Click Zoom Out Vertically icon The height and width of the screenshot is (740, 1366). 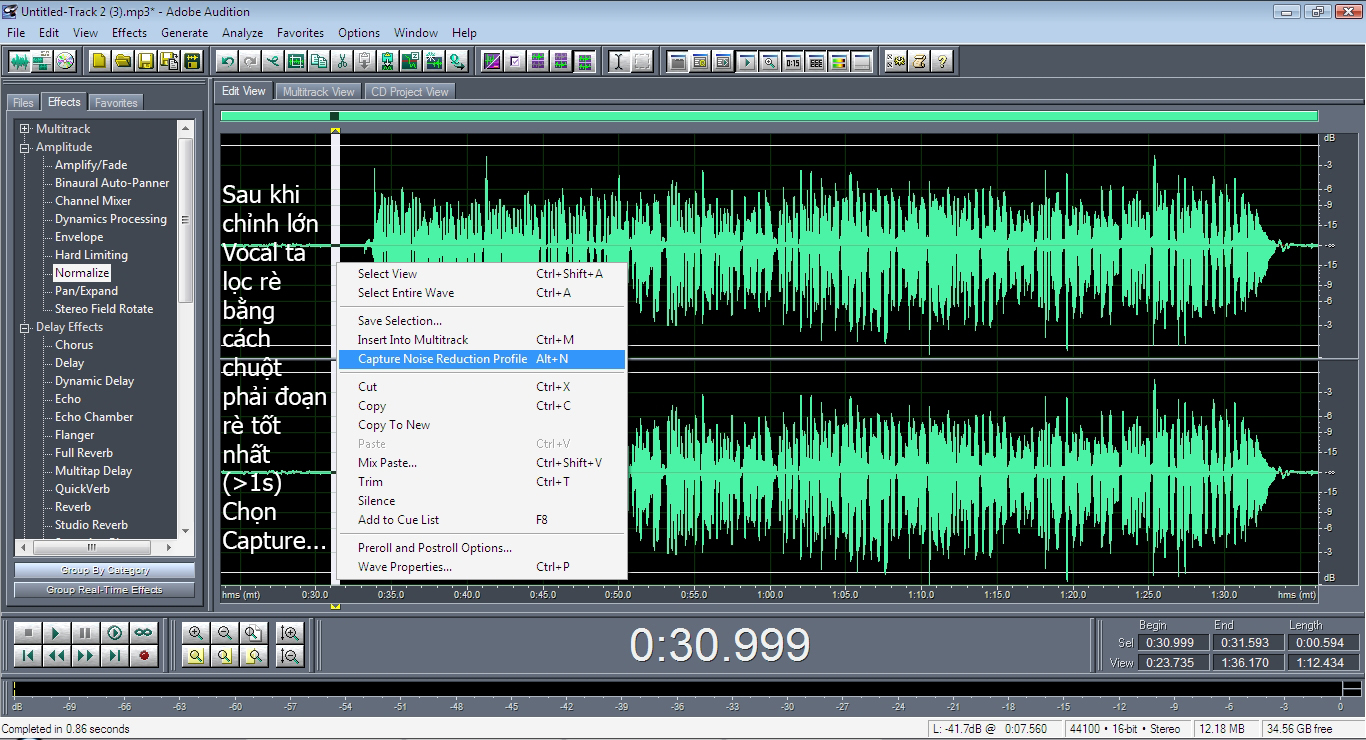(290, 656)
